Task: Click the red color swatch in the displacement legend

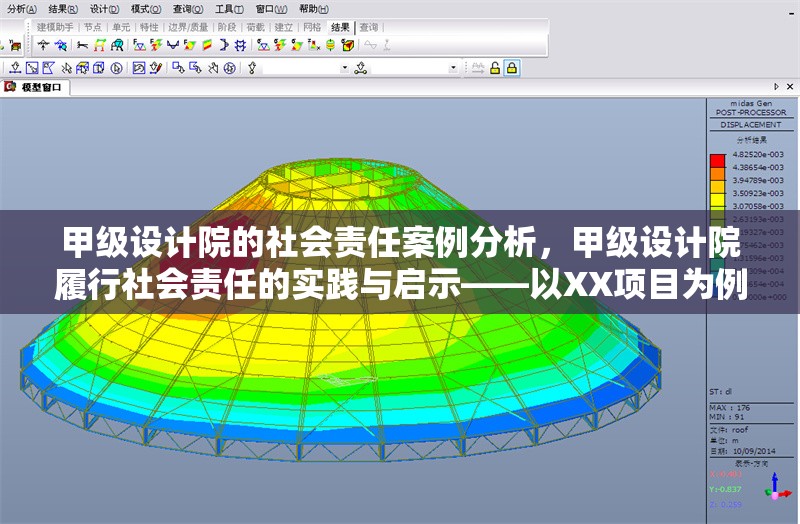Action: click(x=717, y=160)
